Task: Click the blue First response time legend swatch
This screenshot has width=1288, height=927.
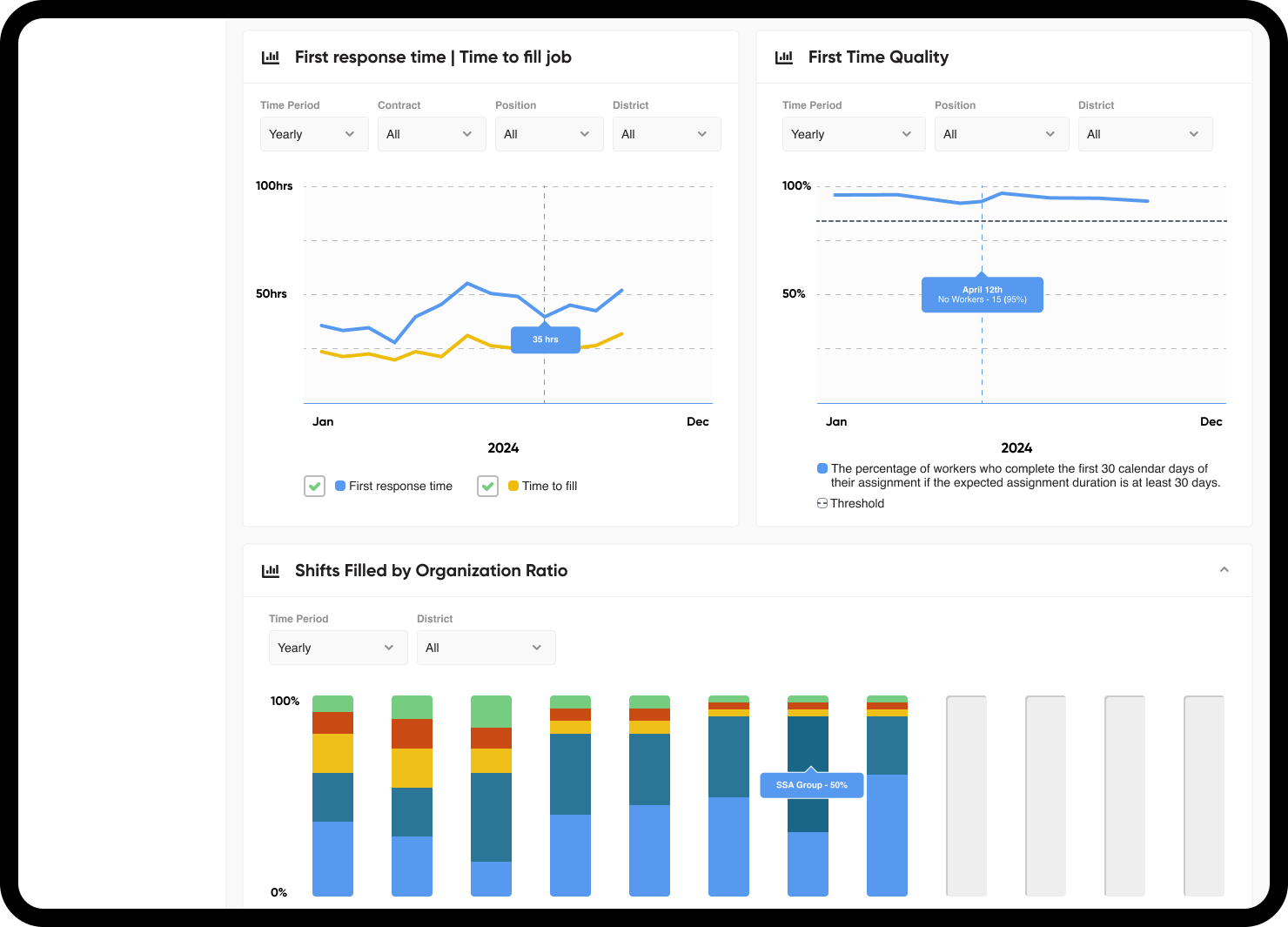Action: pyautogui.click(x=340, y=486)
